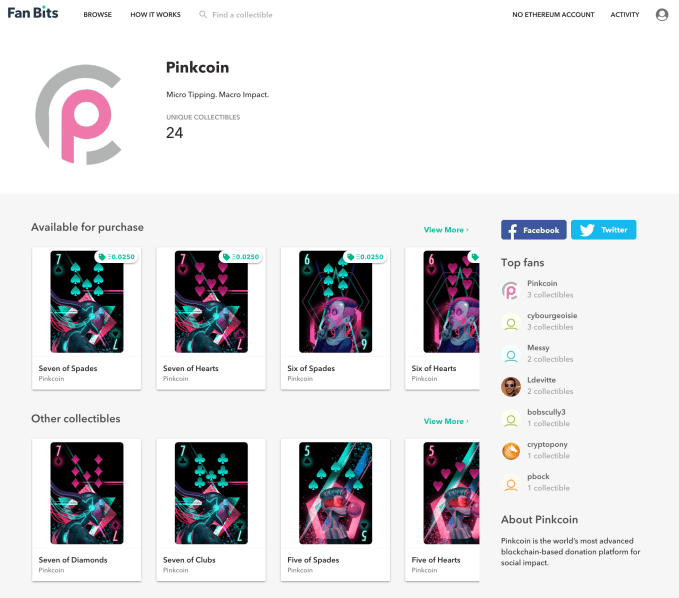The width and height of the screenshot is (679, 598).
Task: Click Messy's avatar icon
Action: (x=511, y=354)
